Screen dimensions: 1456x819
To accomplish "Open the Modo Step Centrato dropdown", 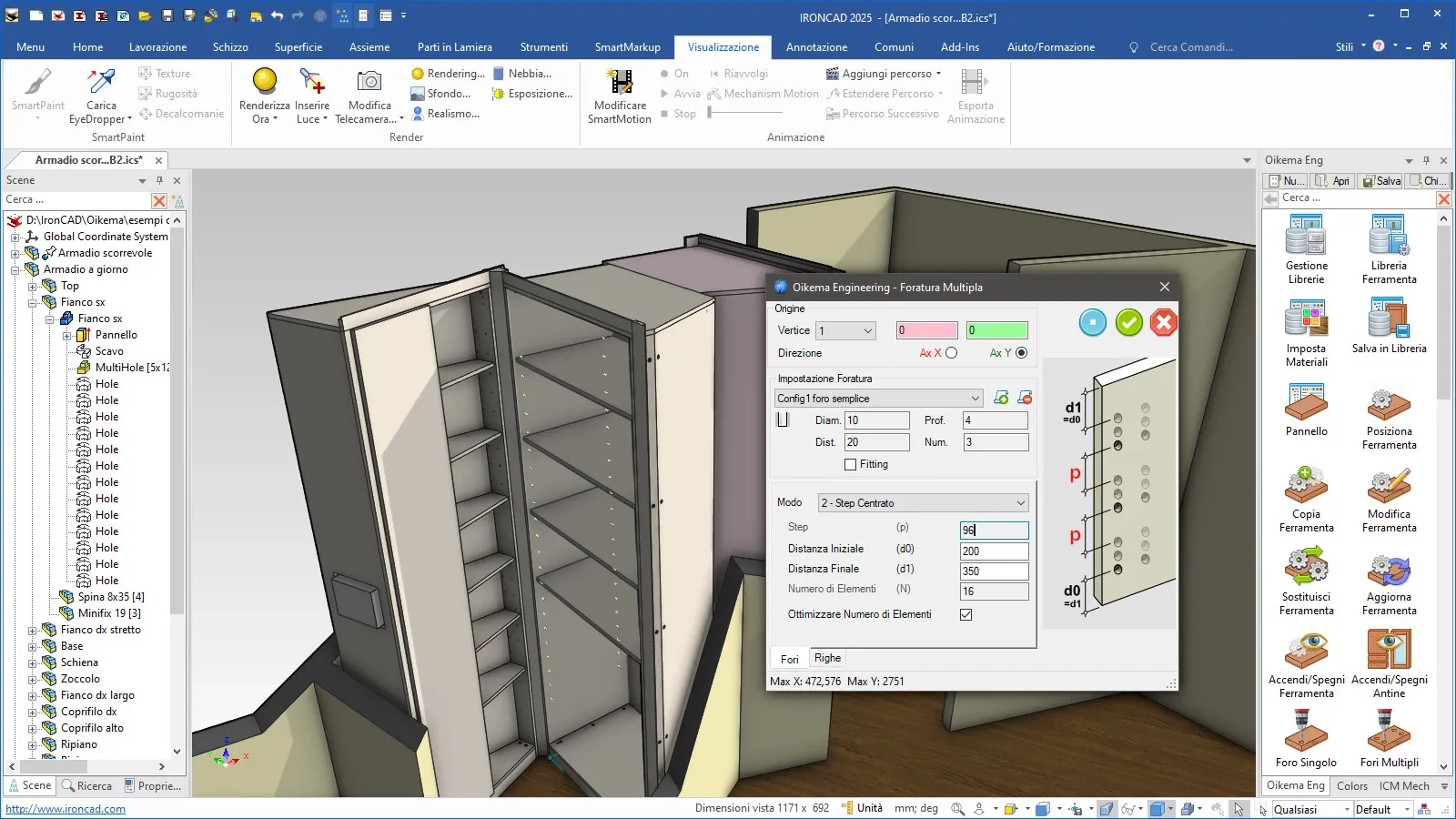I will [923, 503].
